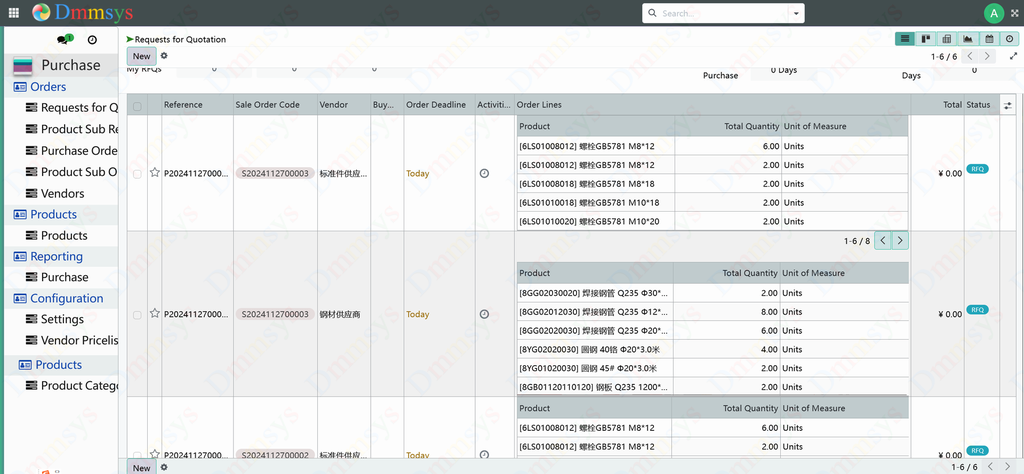Open the apps grid menu icon
The image size is (1024, 474).
[13, 12]
